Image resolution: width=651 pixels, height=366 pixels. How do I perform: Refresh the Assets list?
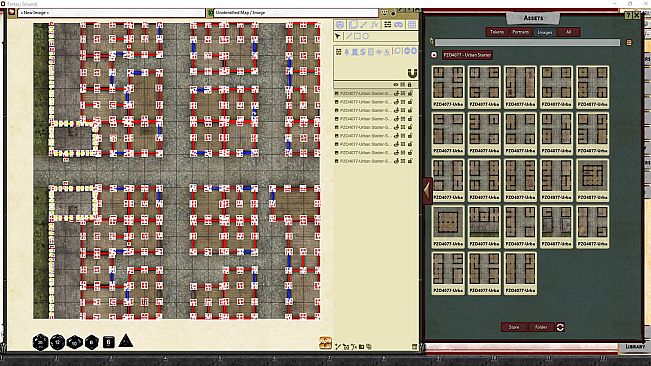[x=560, y=327]
